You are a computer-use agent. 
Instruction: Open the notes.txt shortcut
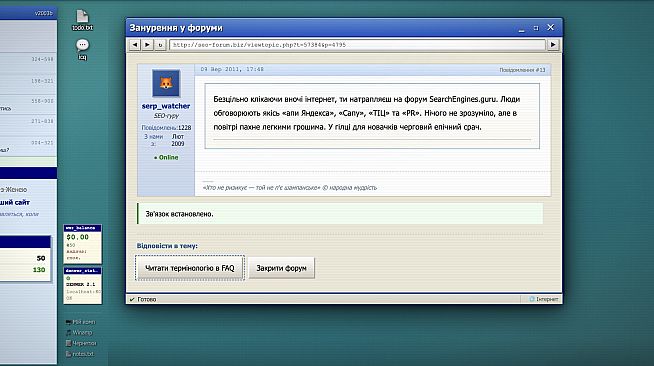pos(80,354)
